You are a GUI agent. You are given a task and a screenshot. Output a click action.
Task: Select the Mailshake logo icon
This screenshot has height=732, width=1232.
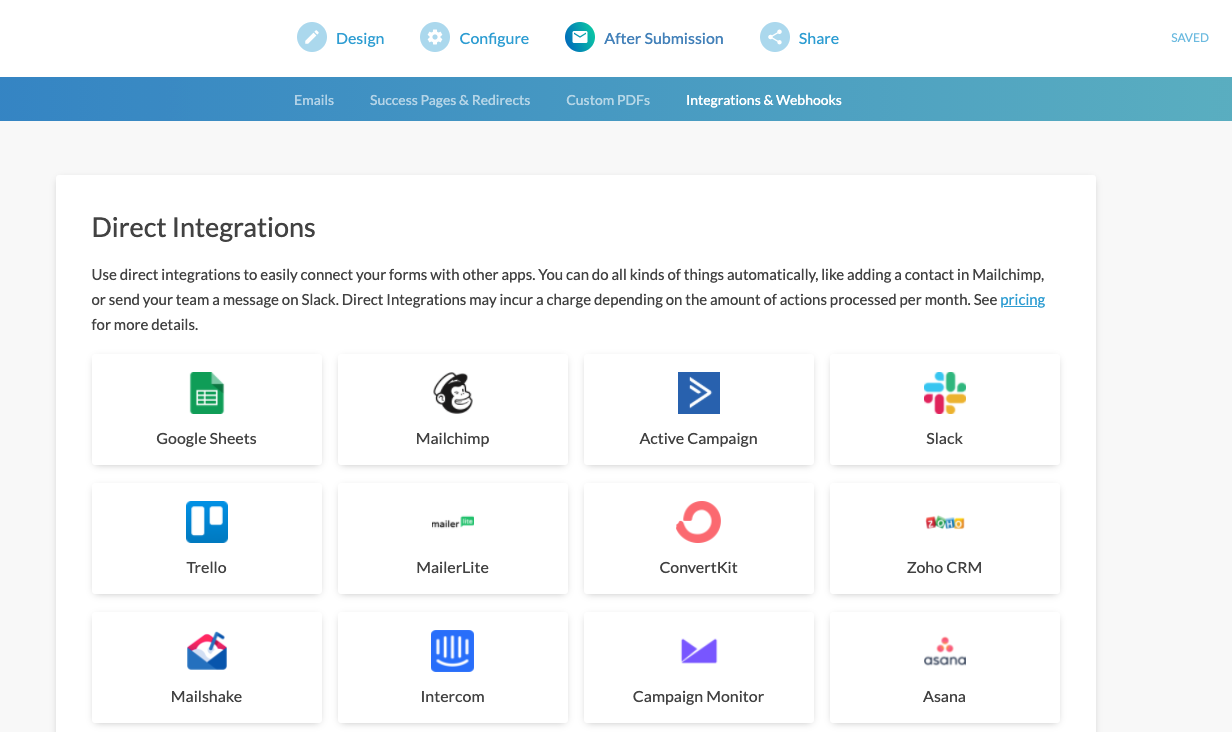(207, 651)
